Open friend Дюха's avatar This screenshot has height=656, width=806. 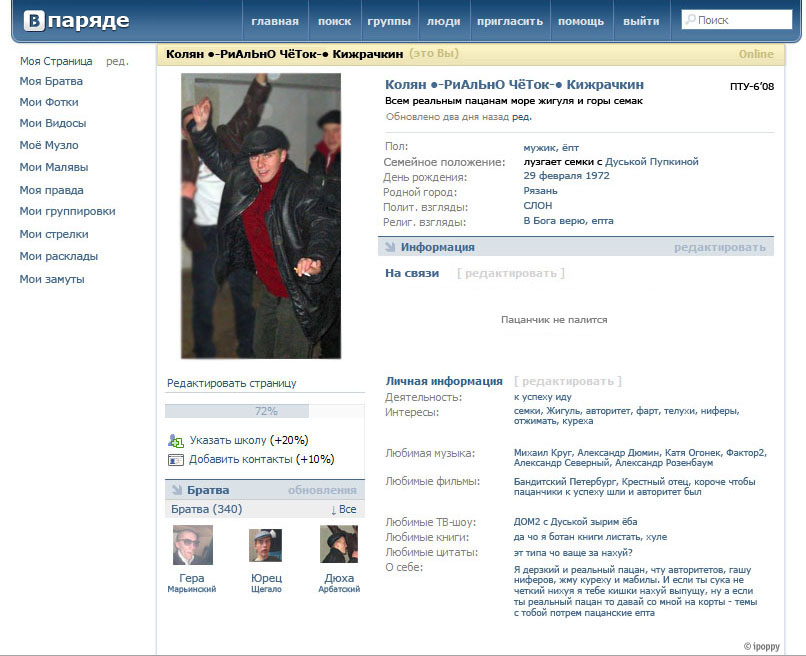pos(339,545)
